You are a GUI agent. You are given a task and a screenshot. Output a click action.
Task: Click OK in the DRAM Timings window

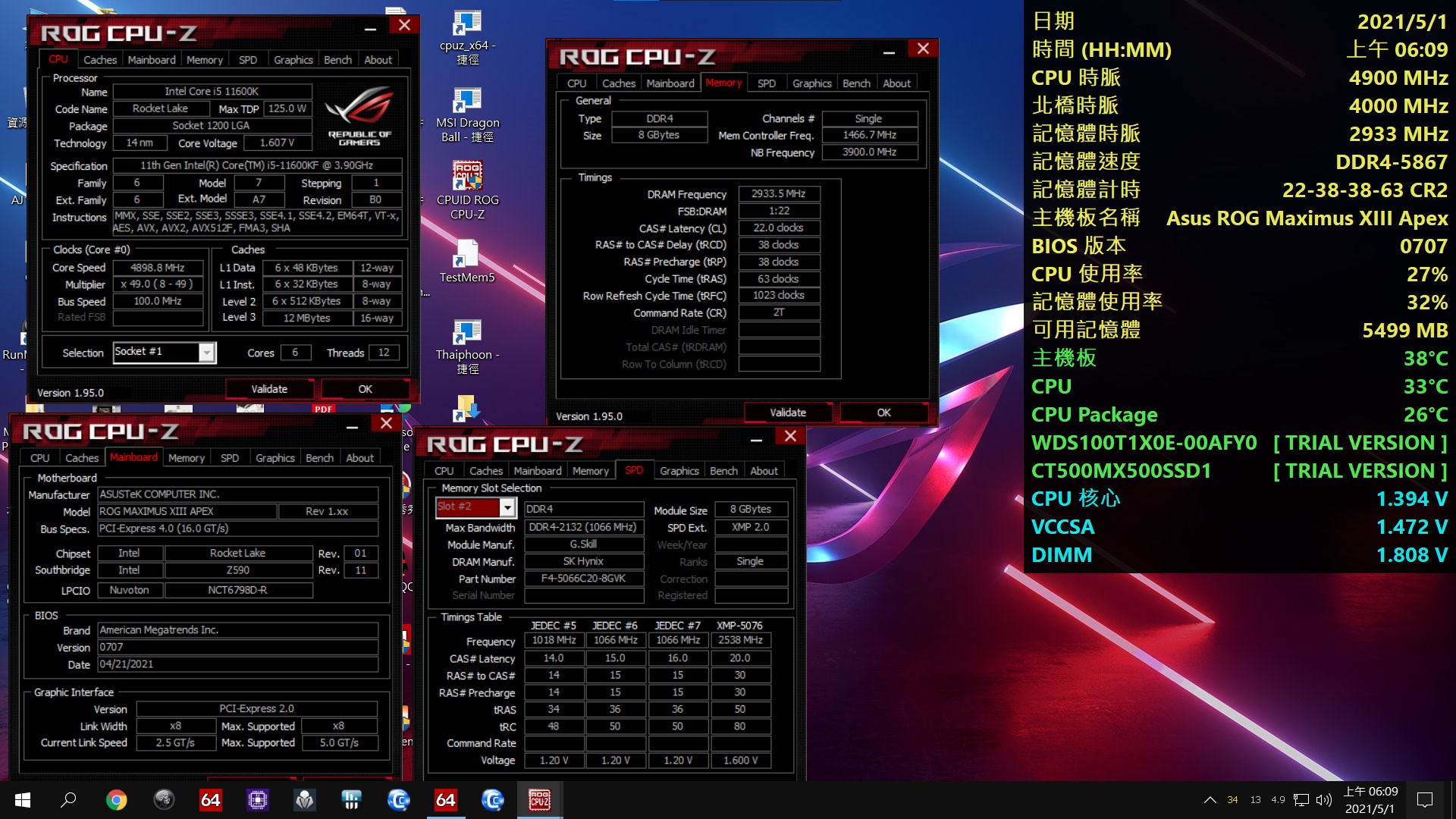pos(884,413)
